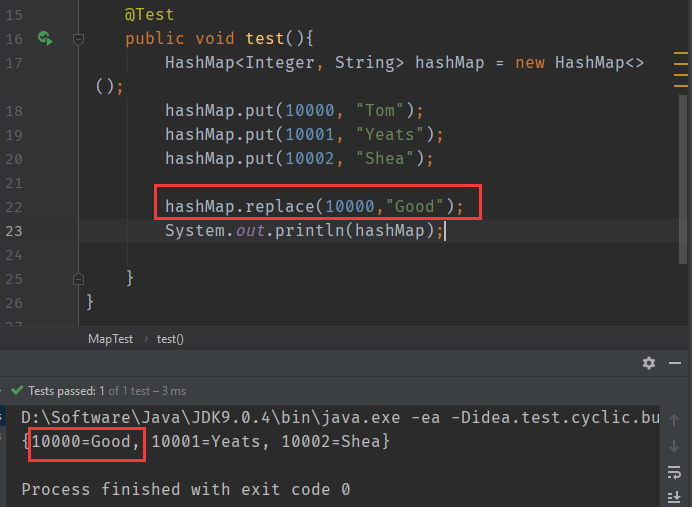Image resolution: width=692 pixels, height=507 pixels.
Task: Click the top yellow warning stripe mark near line 17
Action: [681, 54]
